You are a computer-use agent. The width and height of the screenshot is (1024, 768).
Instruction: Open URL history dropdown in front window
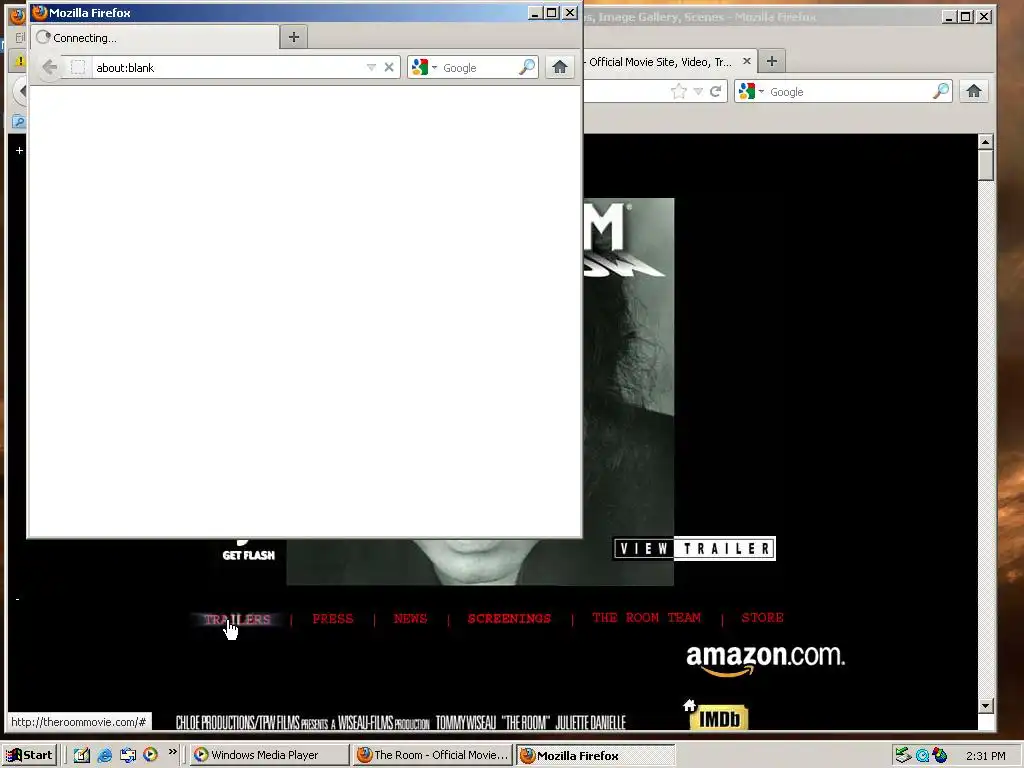pos(371,67)
